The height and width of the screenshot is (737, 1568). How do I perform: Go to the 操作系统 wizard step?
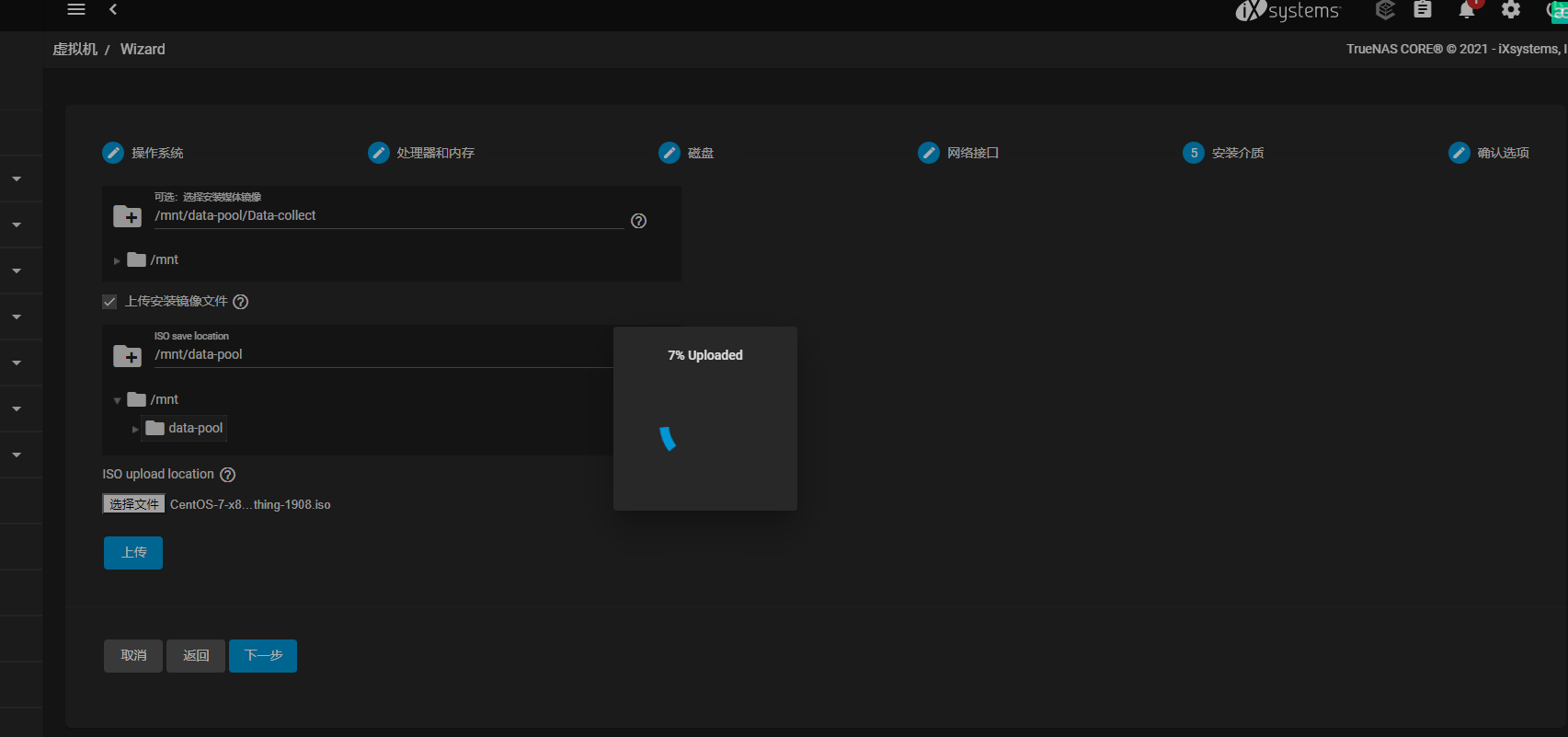tap(143, 153)
